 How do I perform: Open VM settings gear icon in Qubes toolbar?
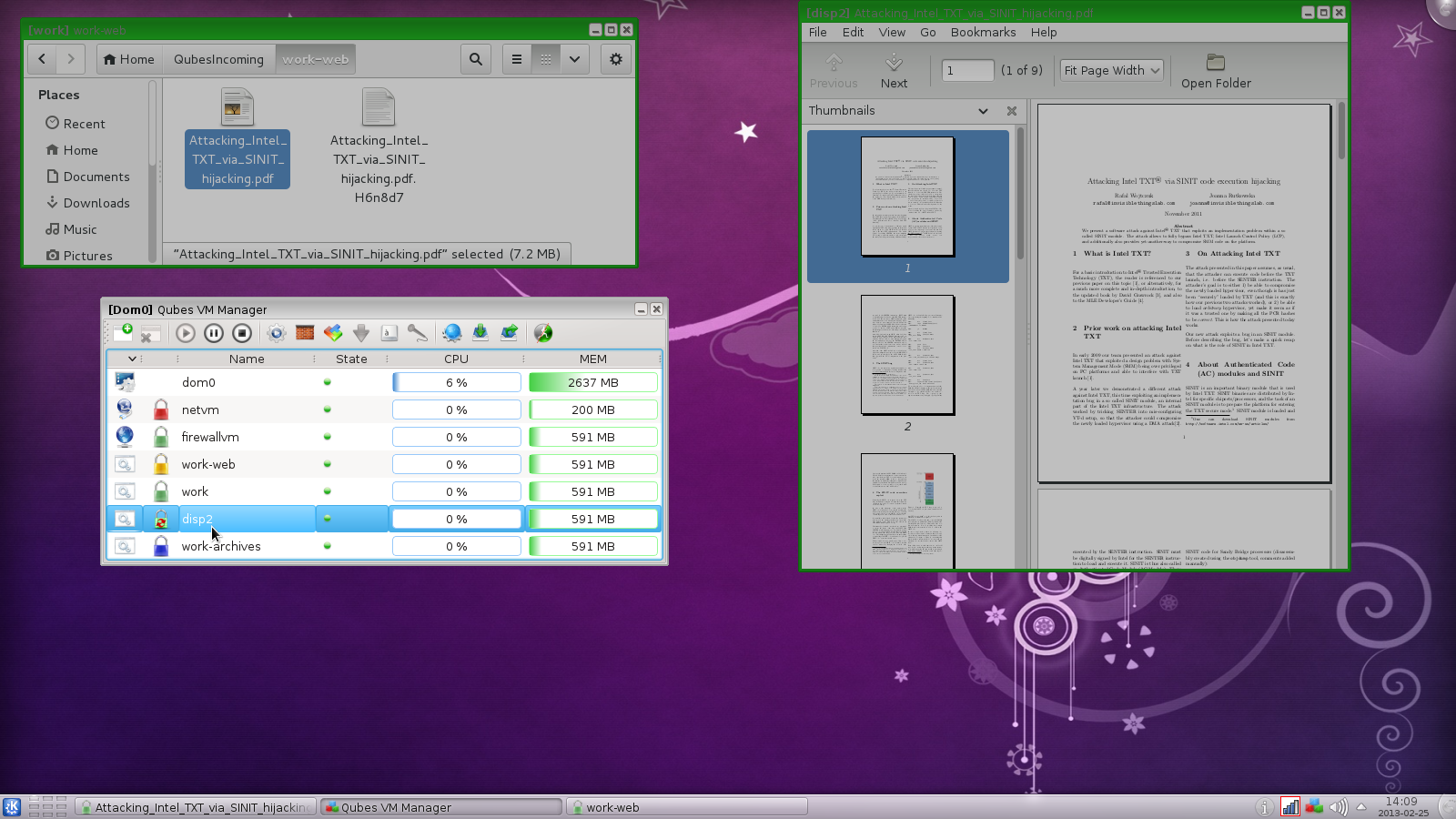coord(277,333)
